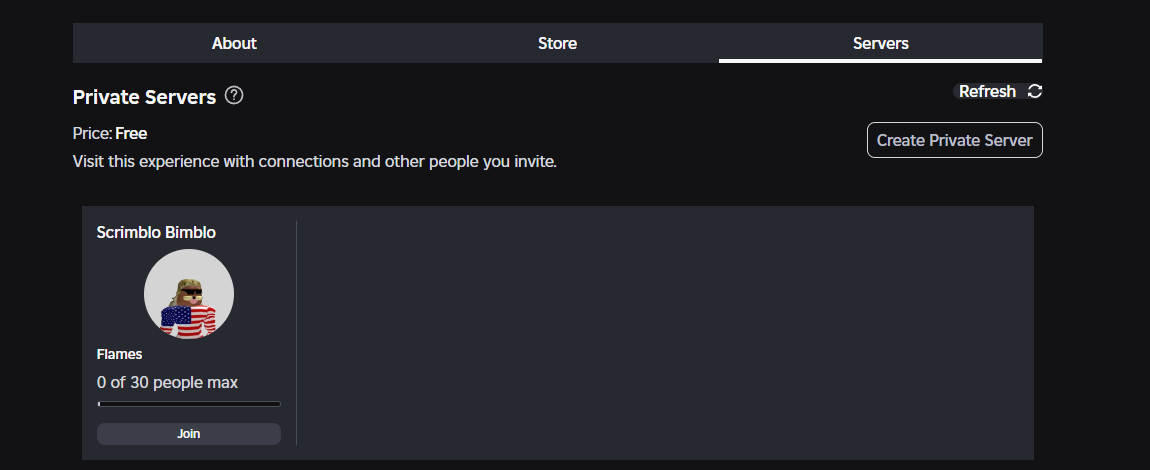Click the Create Private Server button

[954, 140]
